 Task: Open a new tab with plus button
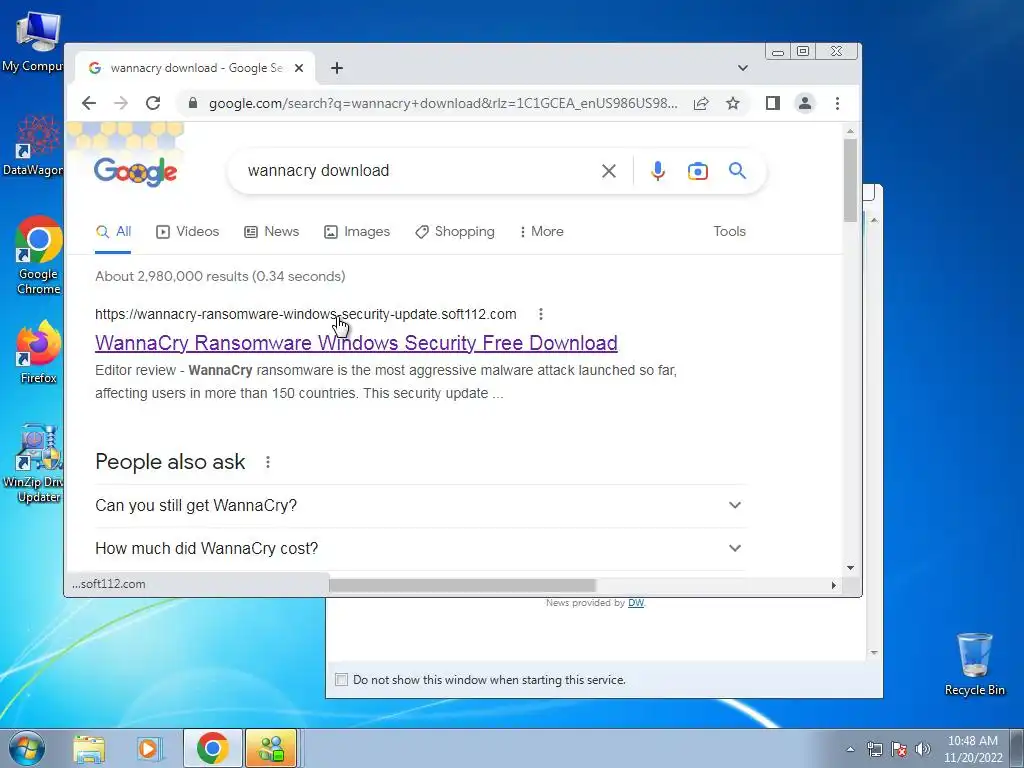(337, 68)
